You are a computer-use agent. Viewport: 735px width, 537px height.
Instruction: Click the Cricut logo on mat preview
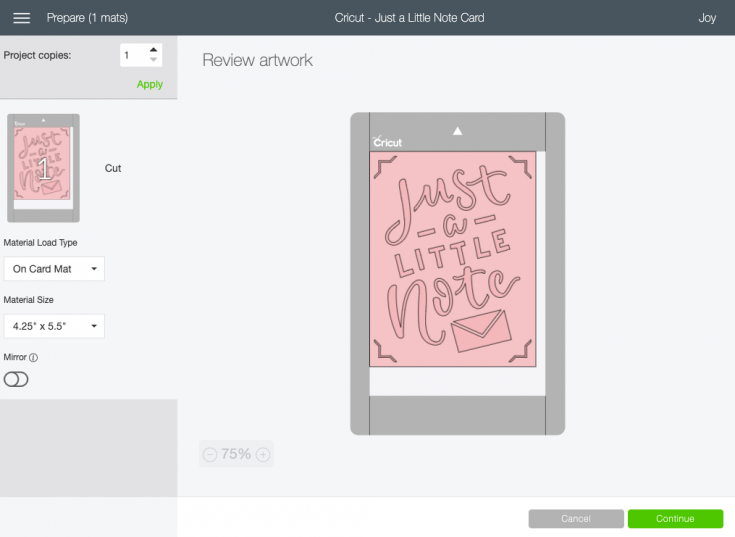[x=387, y=142]
